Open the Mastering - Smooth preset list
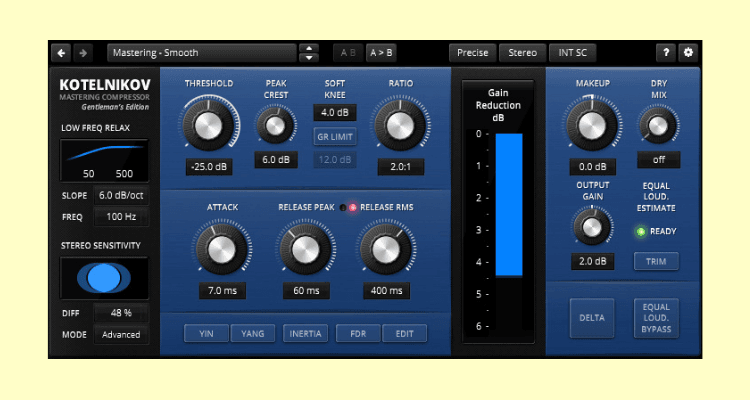The width and height of the screenshot is (750, 400). click(202, 53)
